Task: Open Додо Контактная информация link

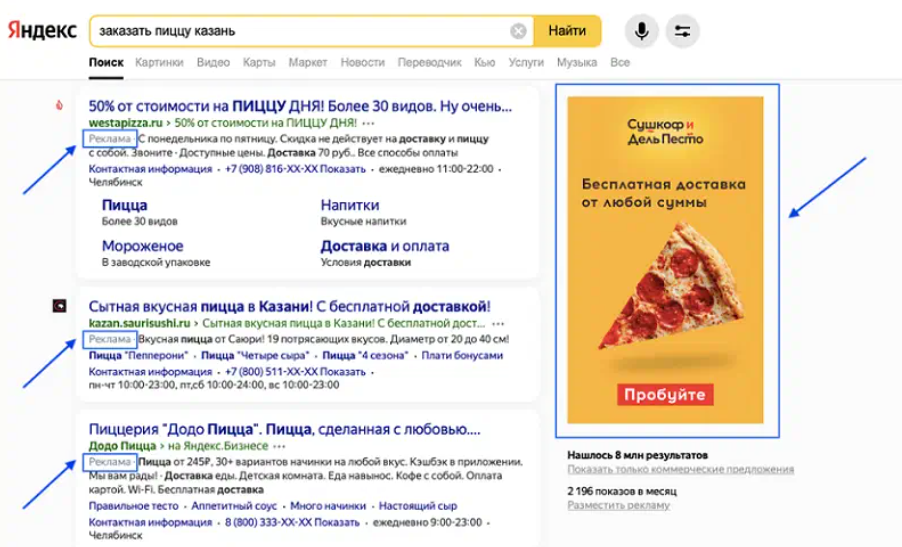Action: click(150, 523)
